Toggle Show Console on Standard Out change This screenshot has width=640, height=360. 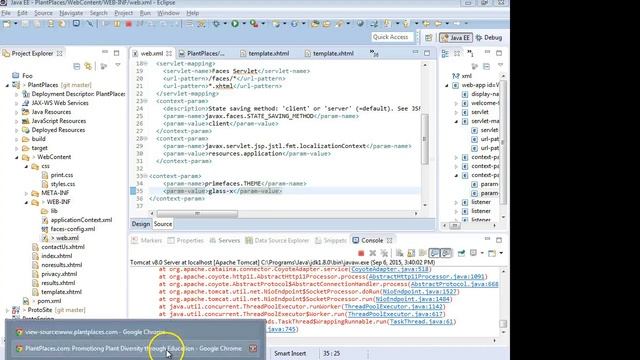tap(434, 253)
